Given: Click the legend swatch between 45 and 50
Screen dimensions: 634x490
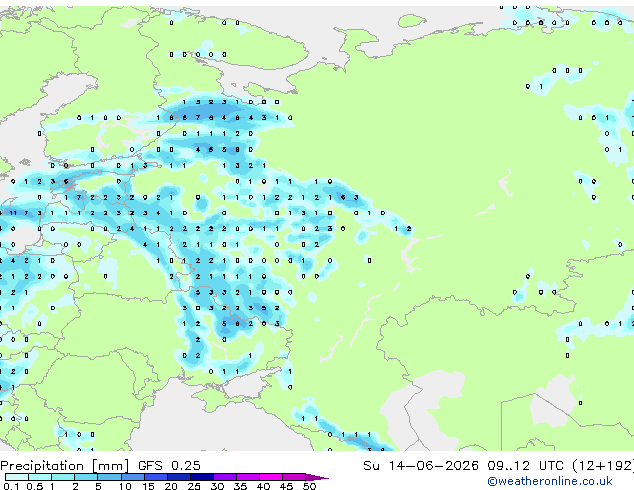Looking at the screenshot, I should click(294, 477).
